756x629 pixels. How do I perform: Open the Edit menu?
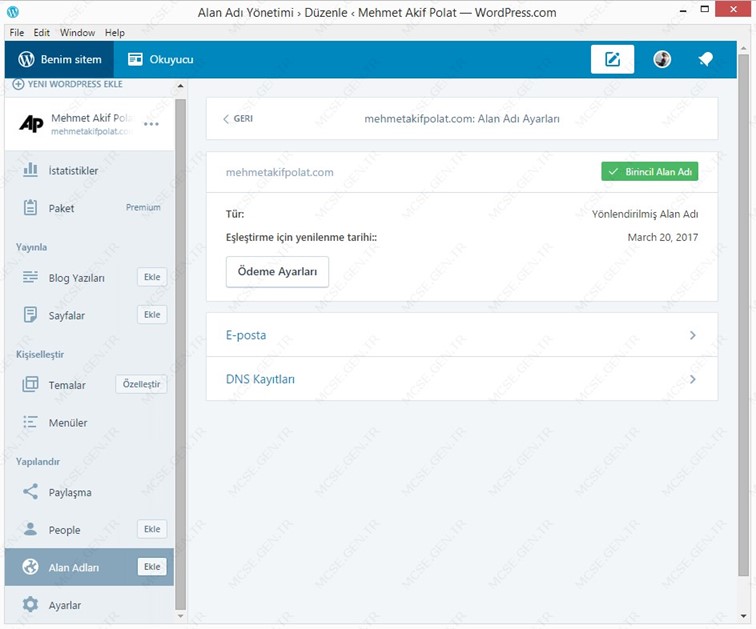click(41, 33)
